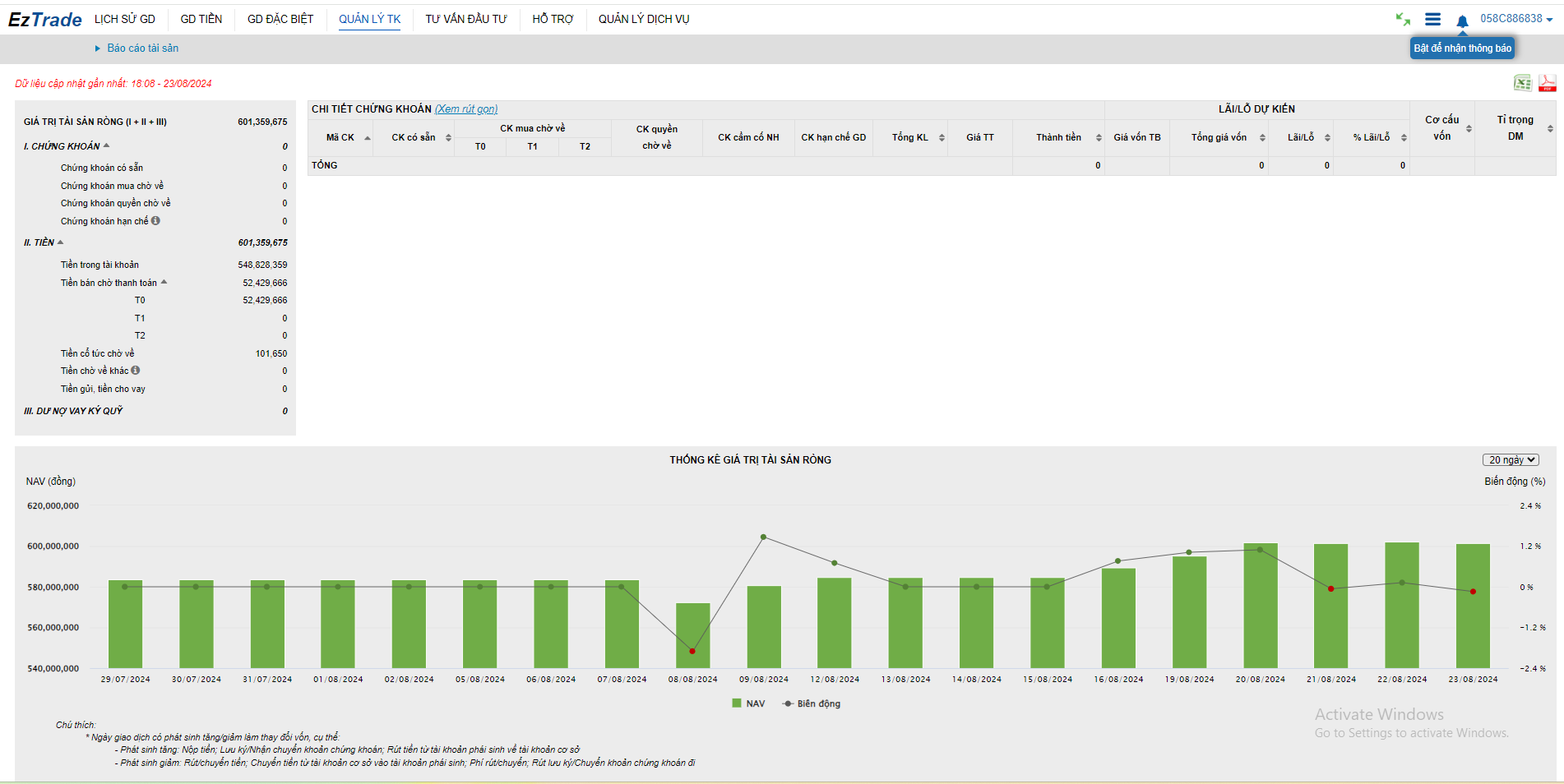This screenshot has height=784, width=1564.
Task: Click the Tiền trong tài khoản value 548,828,359
Action: coord(262,265)
